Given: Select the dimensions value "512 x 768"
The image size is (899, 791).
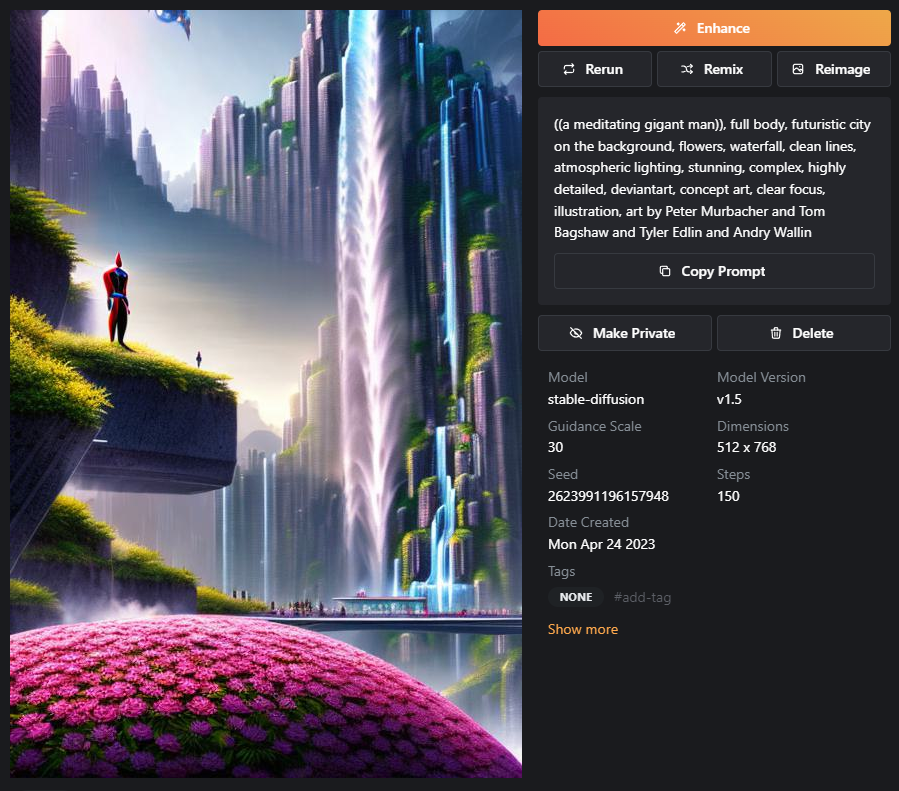Looking at the screenshot, I should pos(746,447).
